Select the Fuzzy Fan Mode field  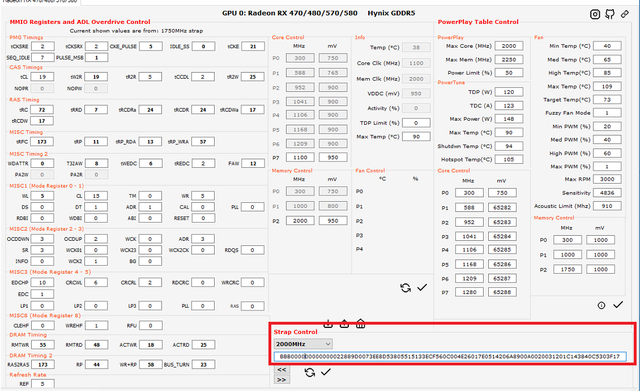(607, 113)
